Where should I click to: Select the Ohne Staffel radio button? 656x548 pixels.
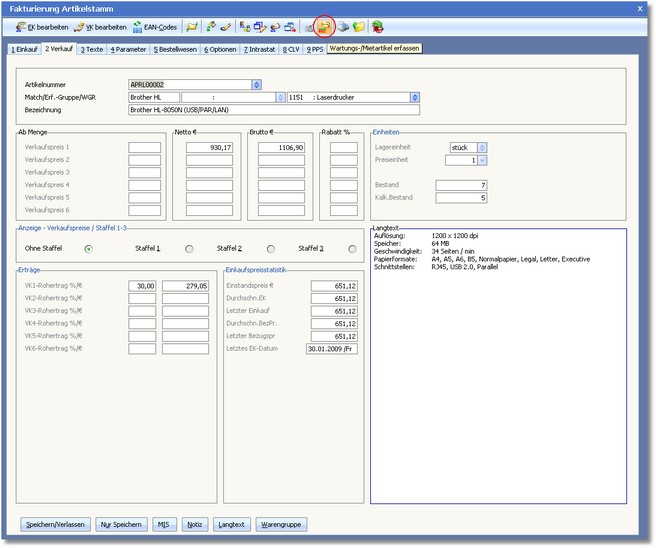[91, 249]
